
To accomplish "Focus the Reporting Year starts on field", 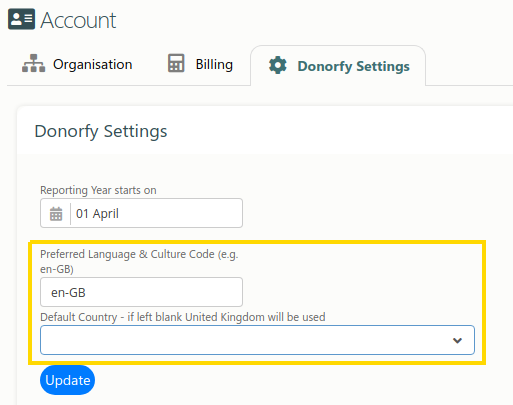I will (x=141, y=213).
